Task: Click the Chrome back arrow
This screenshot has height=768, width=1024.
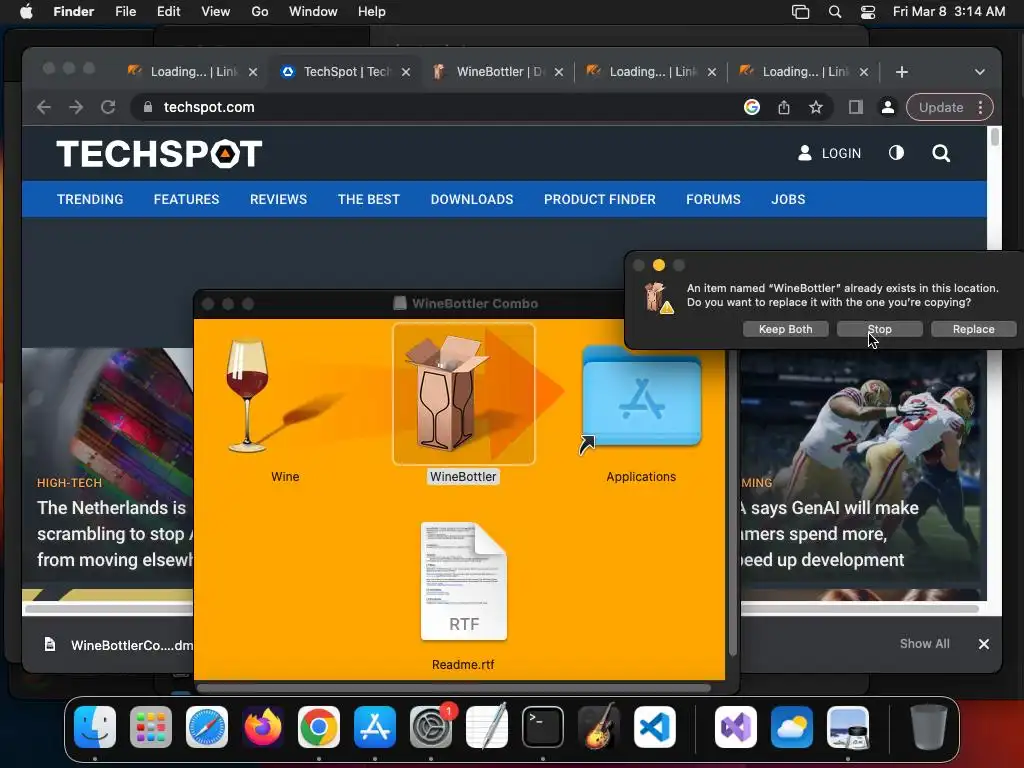Action: point(44,107)
